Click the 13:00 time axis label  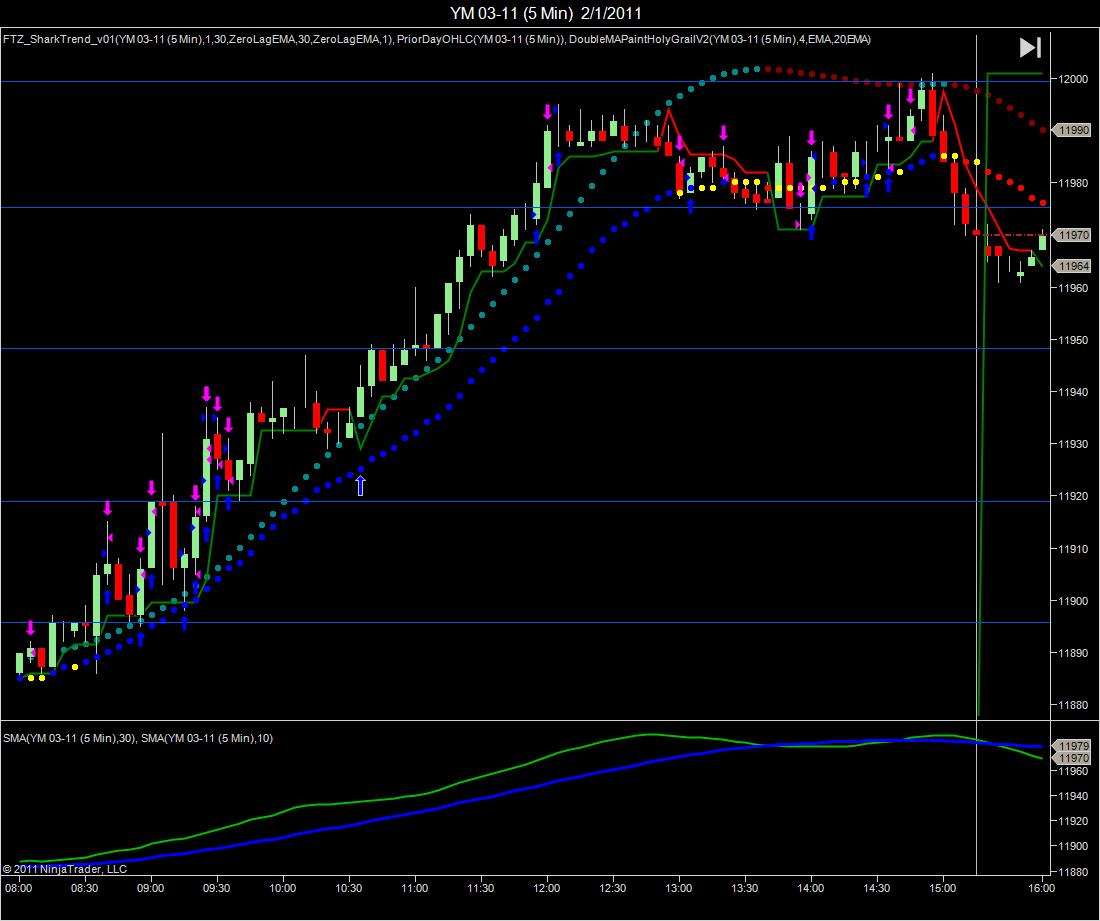(x=678, y=888)
